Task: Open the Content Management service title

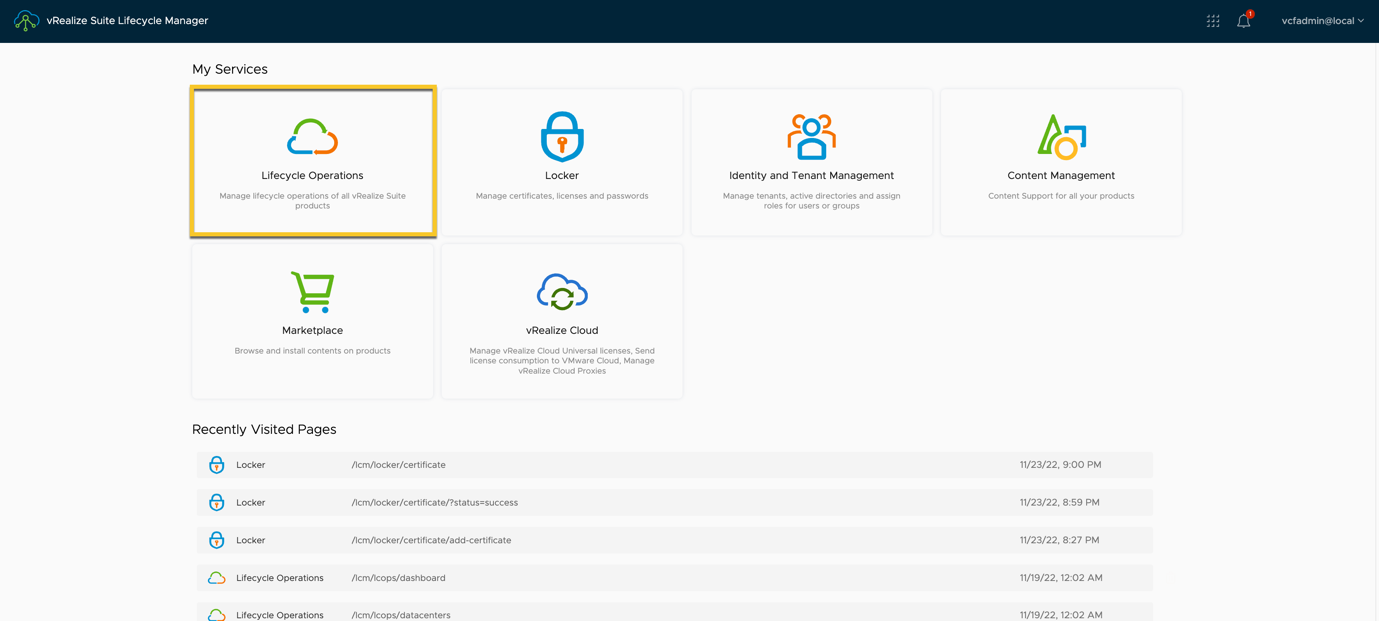Action: click(x=1061, y=176)
